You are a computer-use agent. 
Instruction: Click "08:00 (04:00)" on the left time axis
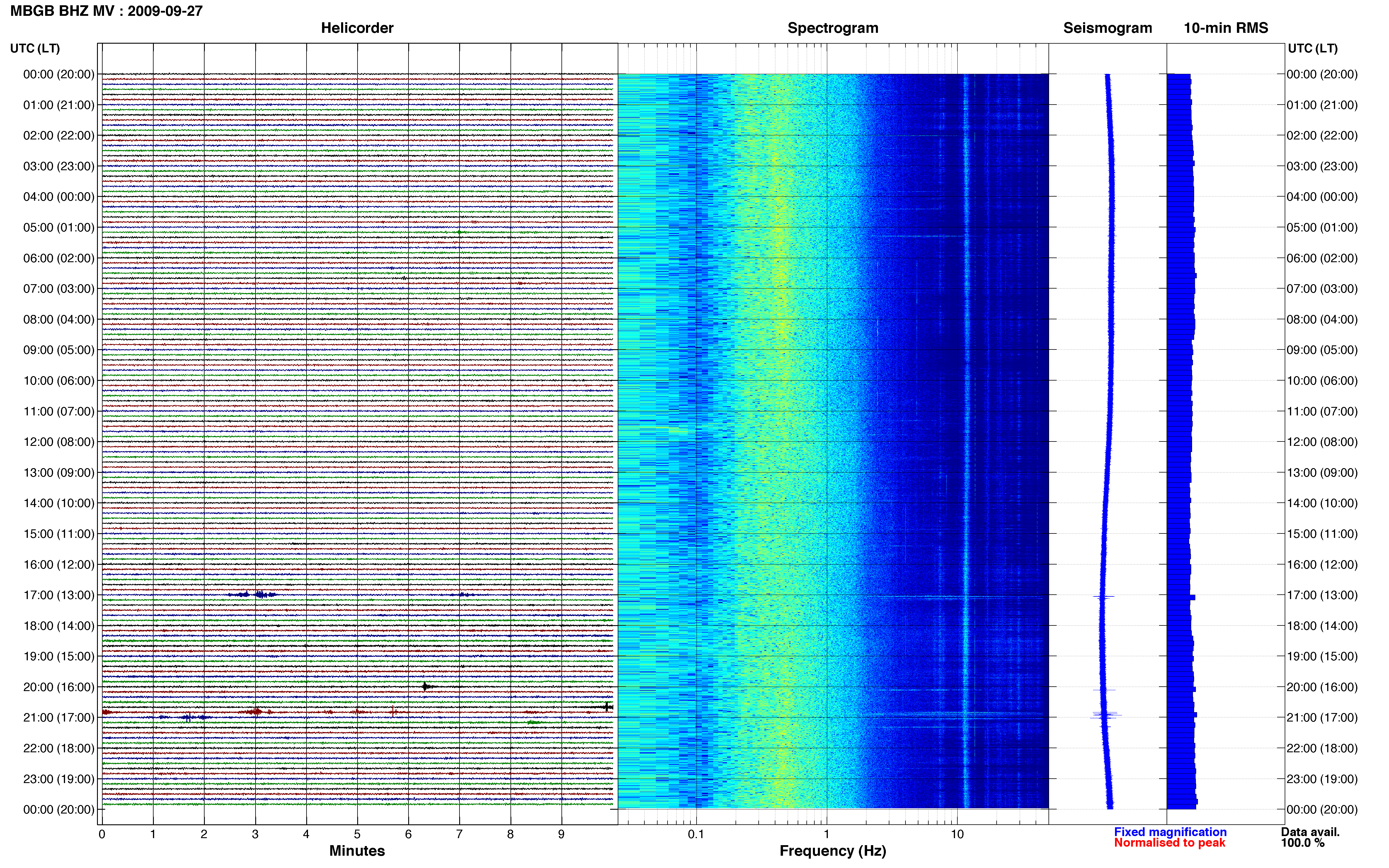[59, 319]
